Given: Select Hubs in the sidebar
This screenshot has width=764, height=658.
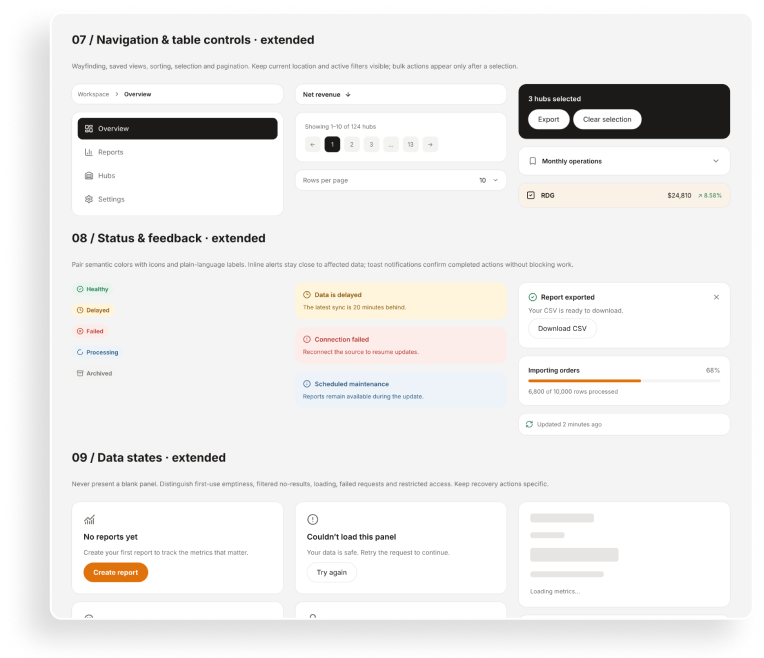Looking at the screenshot, I should coord(177,175).
